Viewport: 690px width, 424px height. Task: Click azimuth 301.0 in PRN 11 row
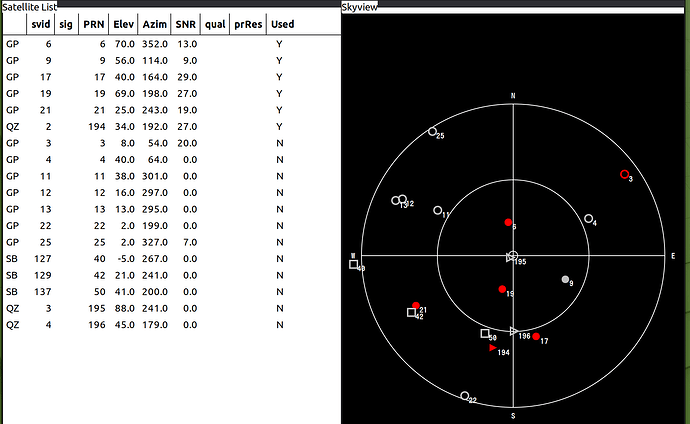pyautogui.click(x=154, y=176)
